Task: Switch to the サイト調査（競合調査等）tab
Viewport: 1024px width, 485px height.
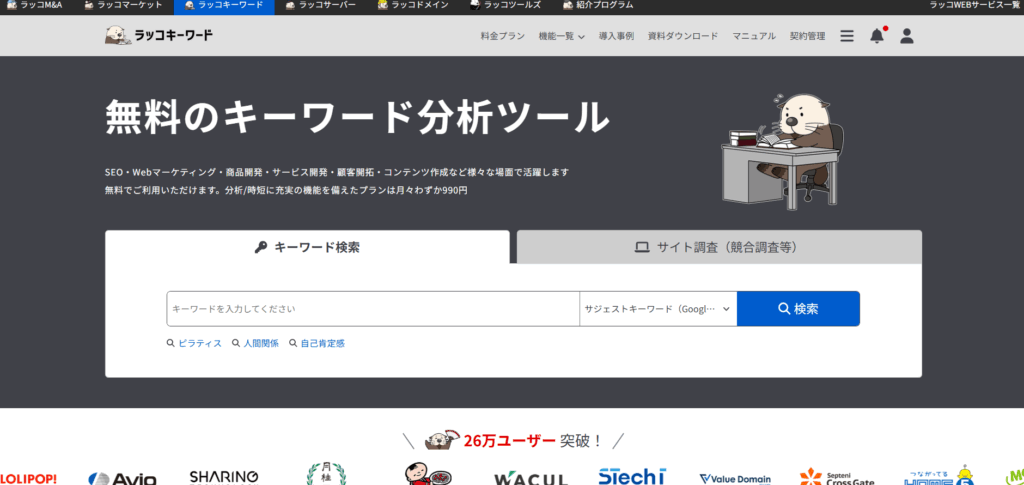Action: pyautogui.click(x=719, y=247)
